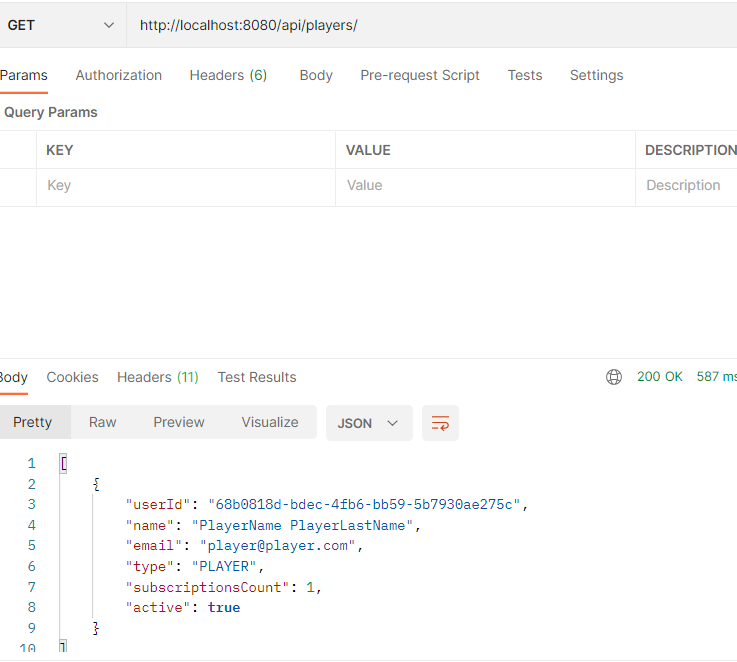Click the KEY column header
Screen dimensions: 737x662
60,150
